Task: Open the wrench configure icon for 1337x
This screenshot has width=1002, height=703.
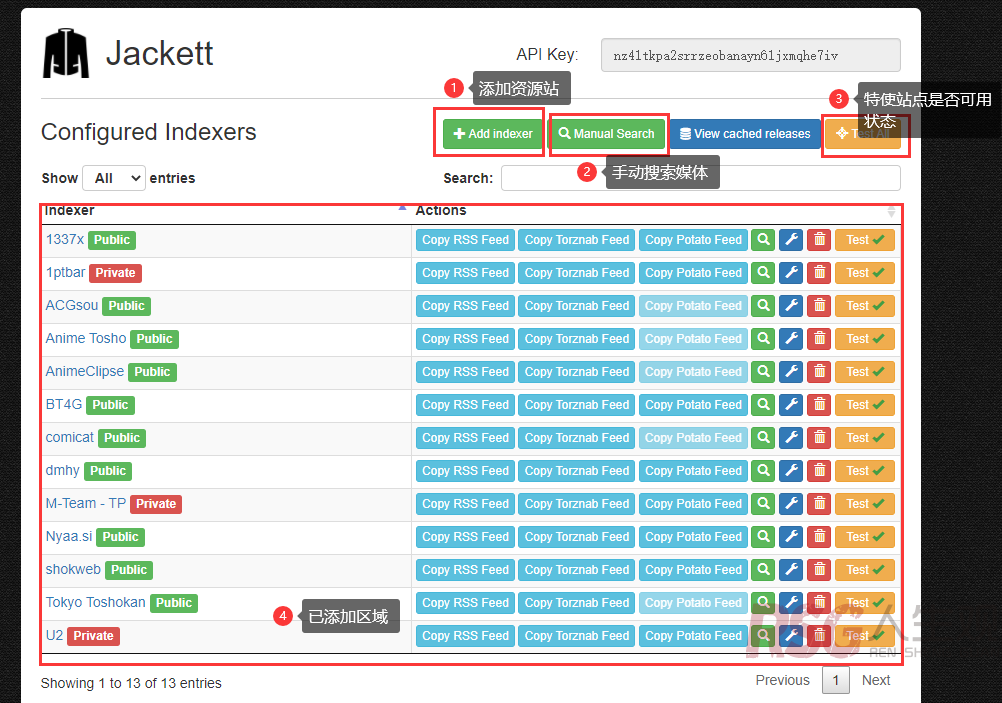Action: click(x=791, y=240)
